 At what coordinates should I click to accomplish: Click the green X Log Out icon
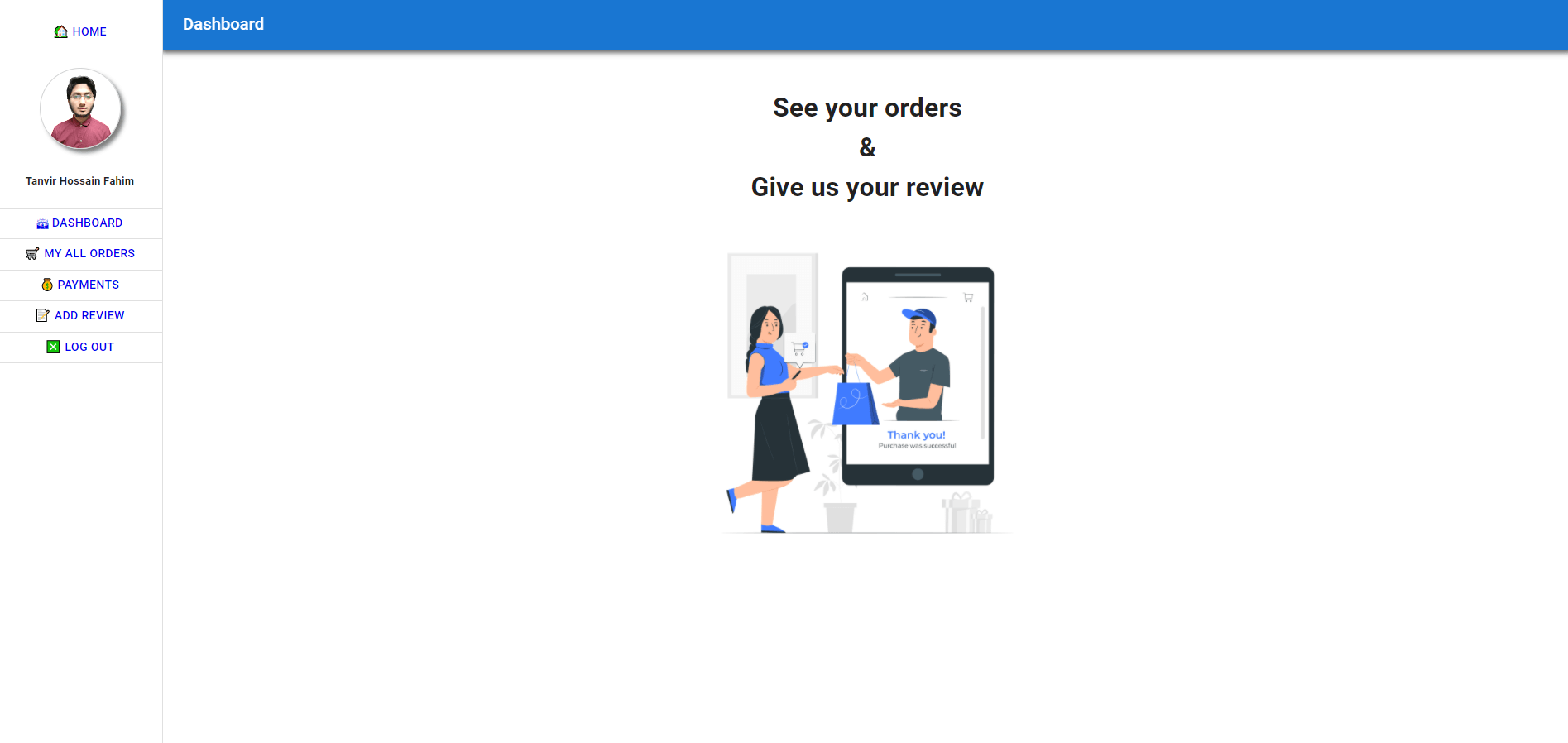[x=53, y=347]
